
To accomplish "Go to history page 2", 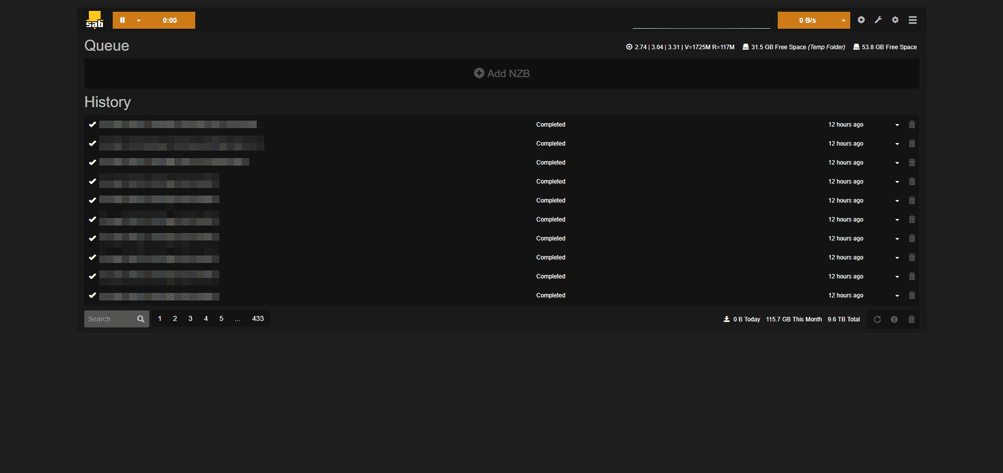I will [x=175, y=319].
